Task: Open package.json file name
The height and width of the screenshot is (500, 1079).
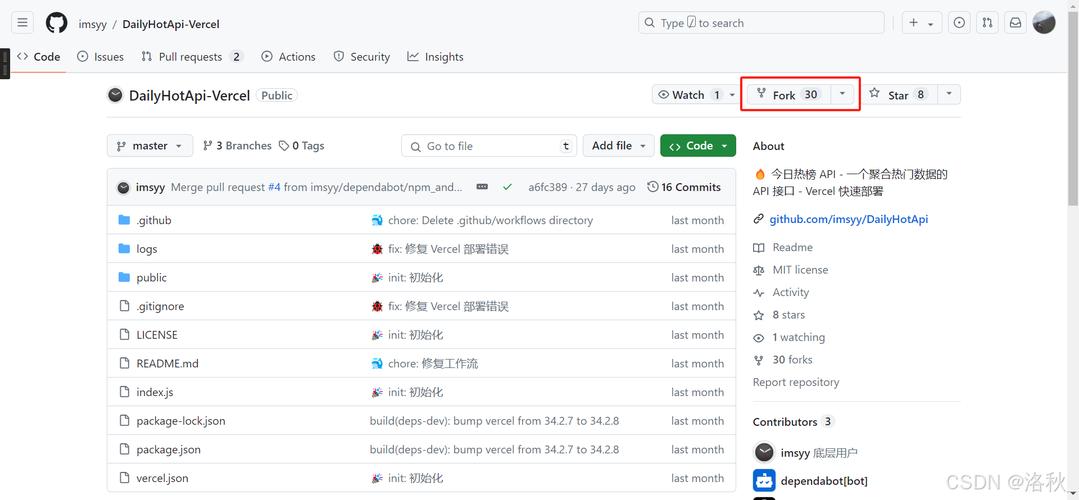Action: 169,450
